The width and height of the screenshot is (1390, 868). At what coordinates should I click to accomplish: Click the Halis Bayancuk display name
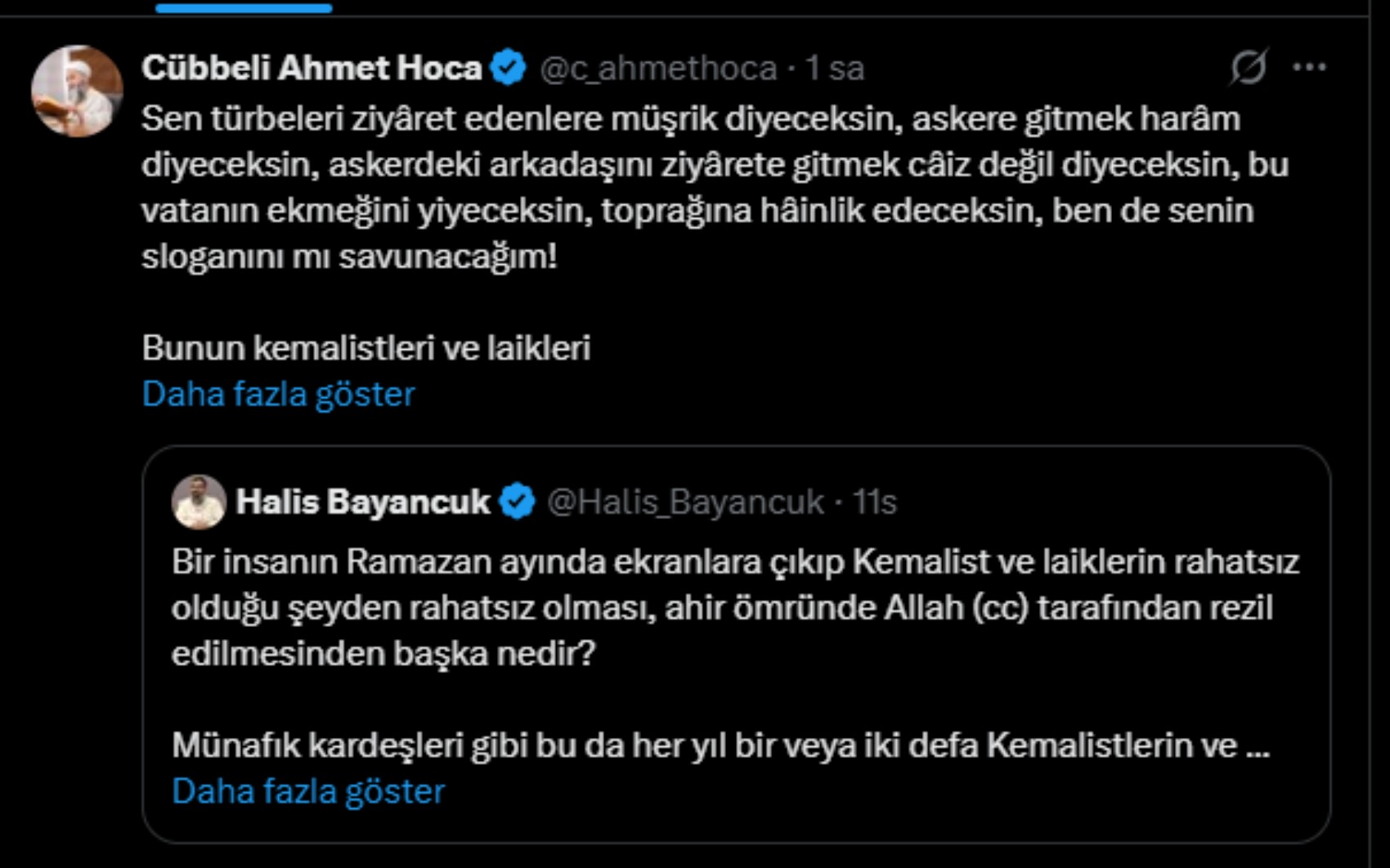362,502
